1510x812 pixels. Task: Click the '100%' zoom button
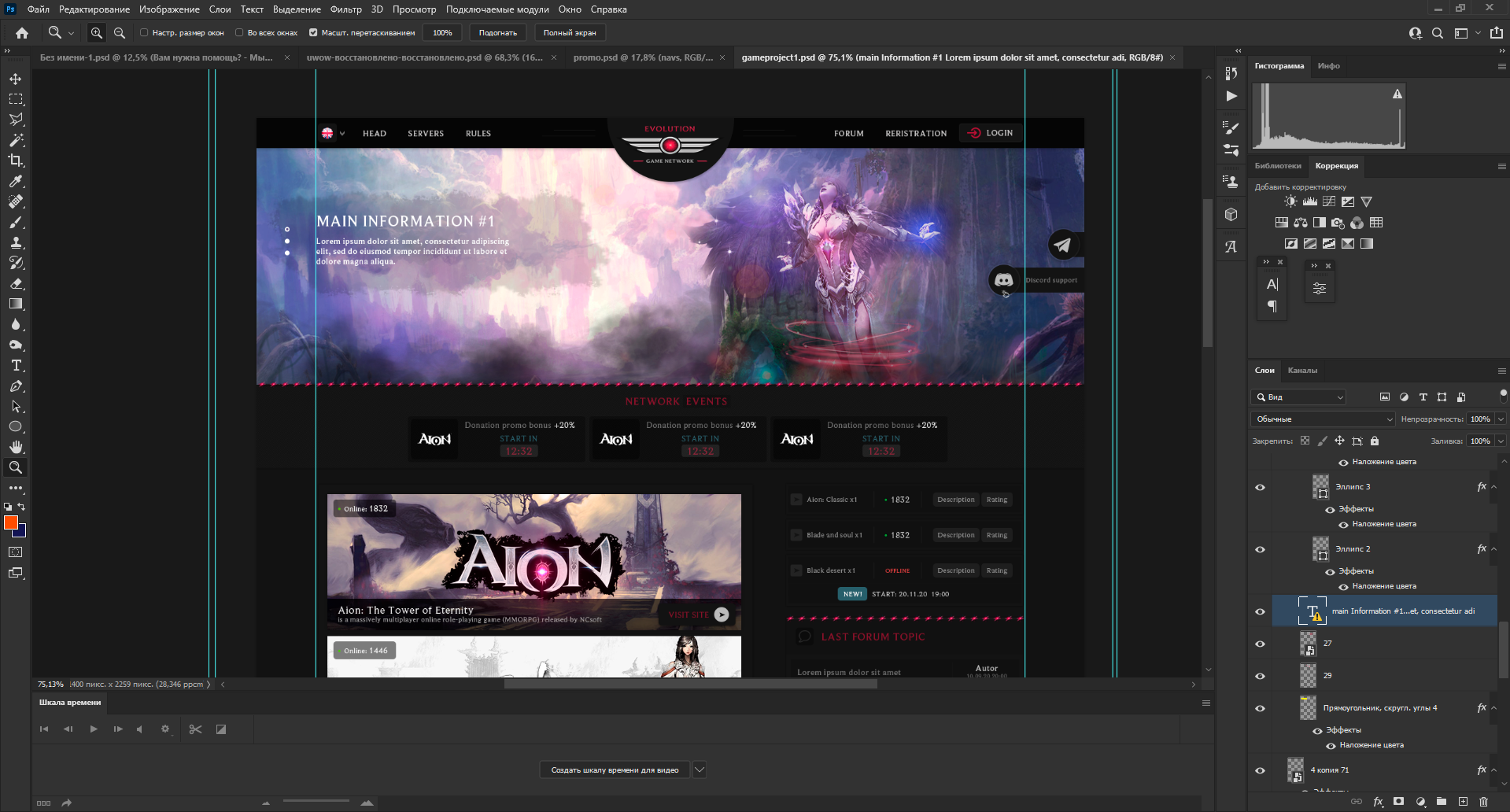[x=442, y=33]
